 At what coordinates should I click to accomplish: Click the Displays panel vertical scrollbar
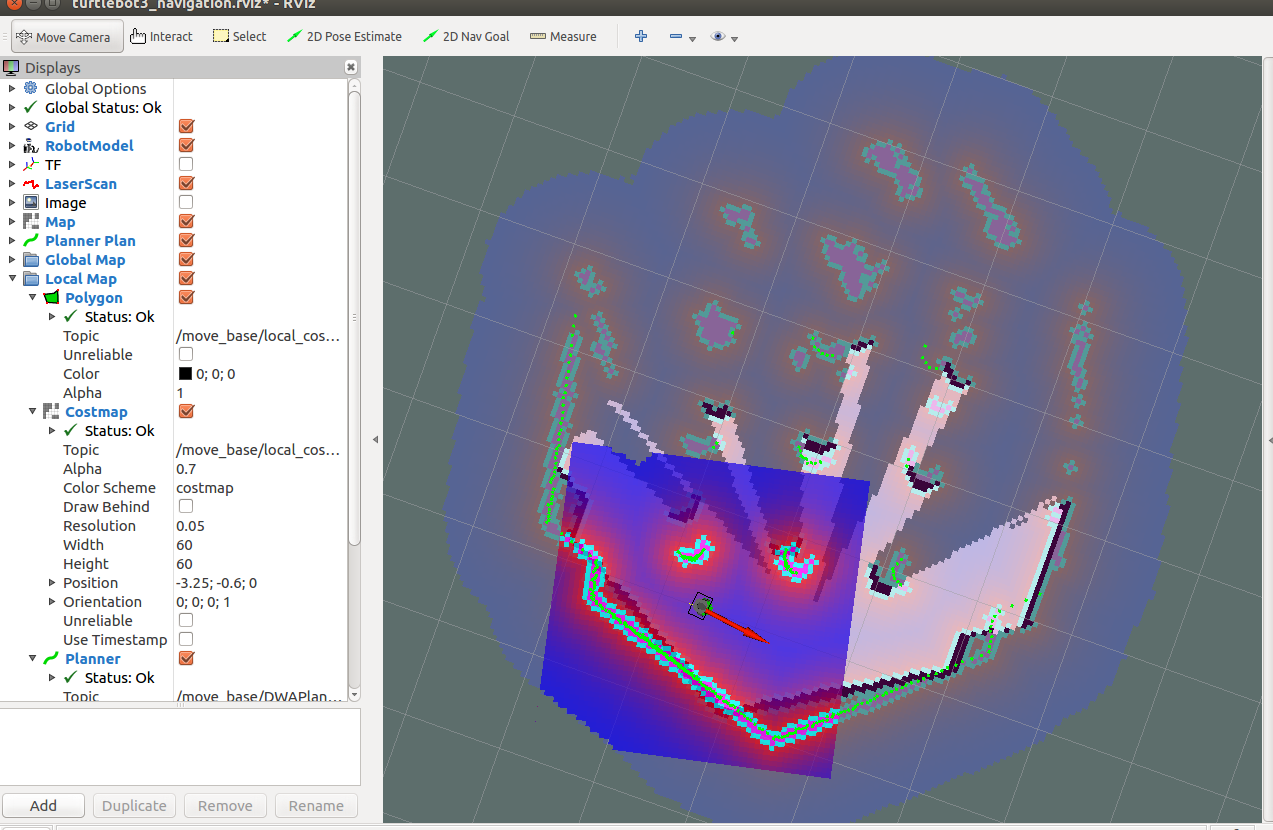coord(354,320)
